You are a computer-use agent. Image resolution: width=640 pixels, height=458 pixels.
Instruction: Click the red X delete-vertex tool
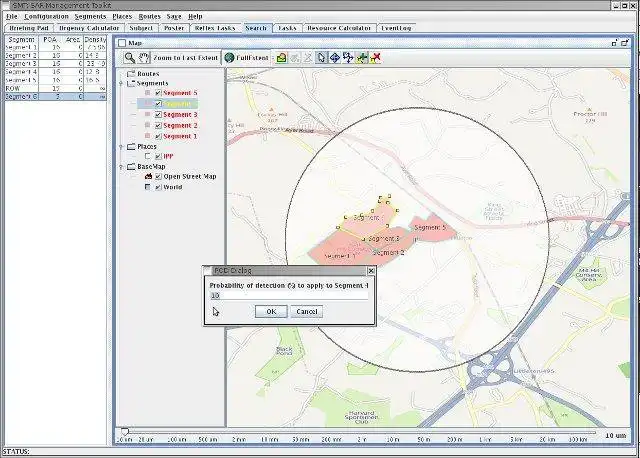click(x=376, y=58)
